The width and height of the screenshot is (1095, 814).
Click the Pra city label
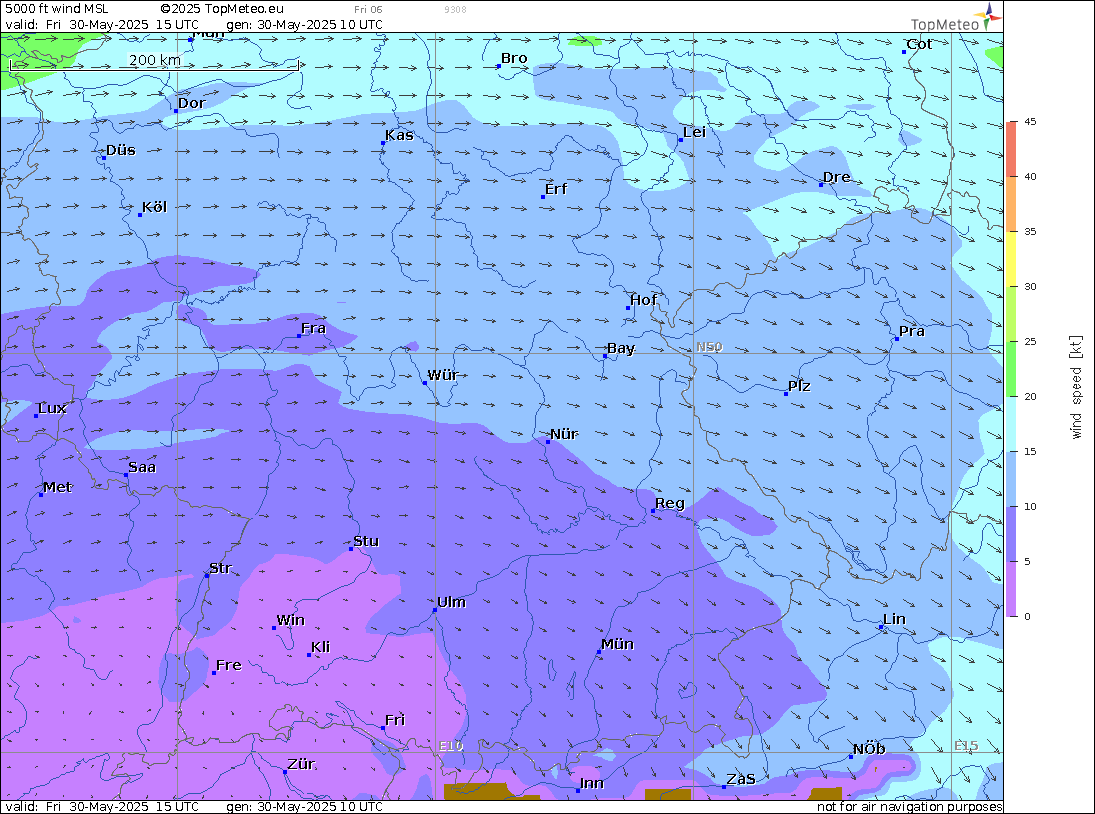tap(912, 331)
